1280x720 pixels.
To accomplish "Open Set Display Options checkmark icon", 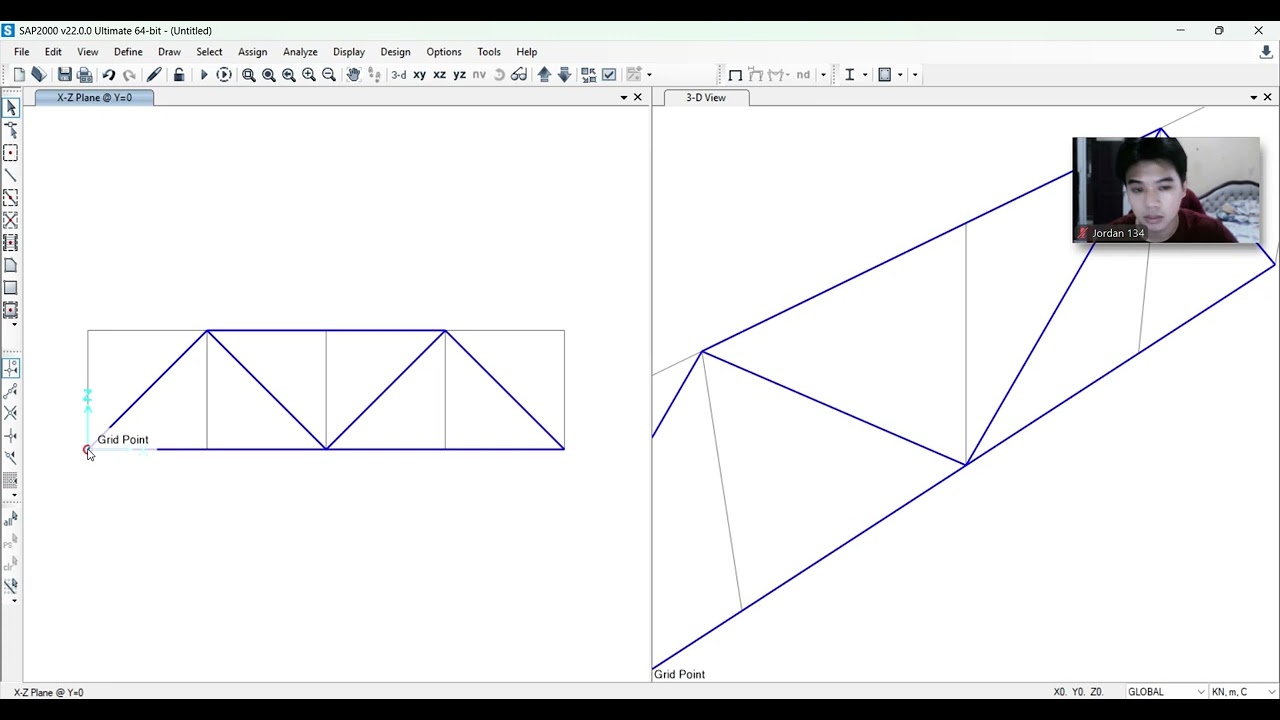I will [609, 75].
